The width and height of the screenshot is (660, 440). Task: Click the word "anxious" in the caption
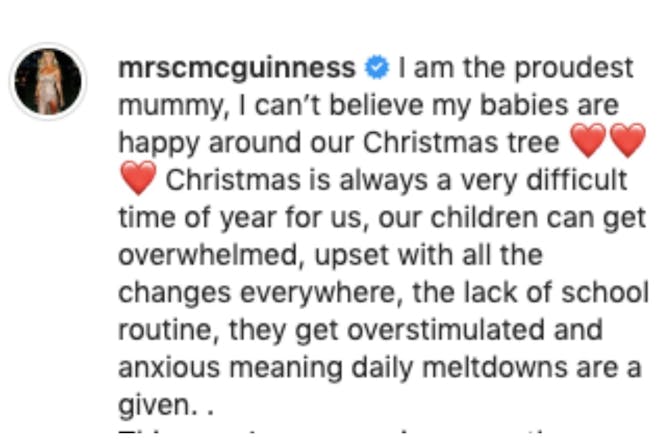(x=169, y=368)
